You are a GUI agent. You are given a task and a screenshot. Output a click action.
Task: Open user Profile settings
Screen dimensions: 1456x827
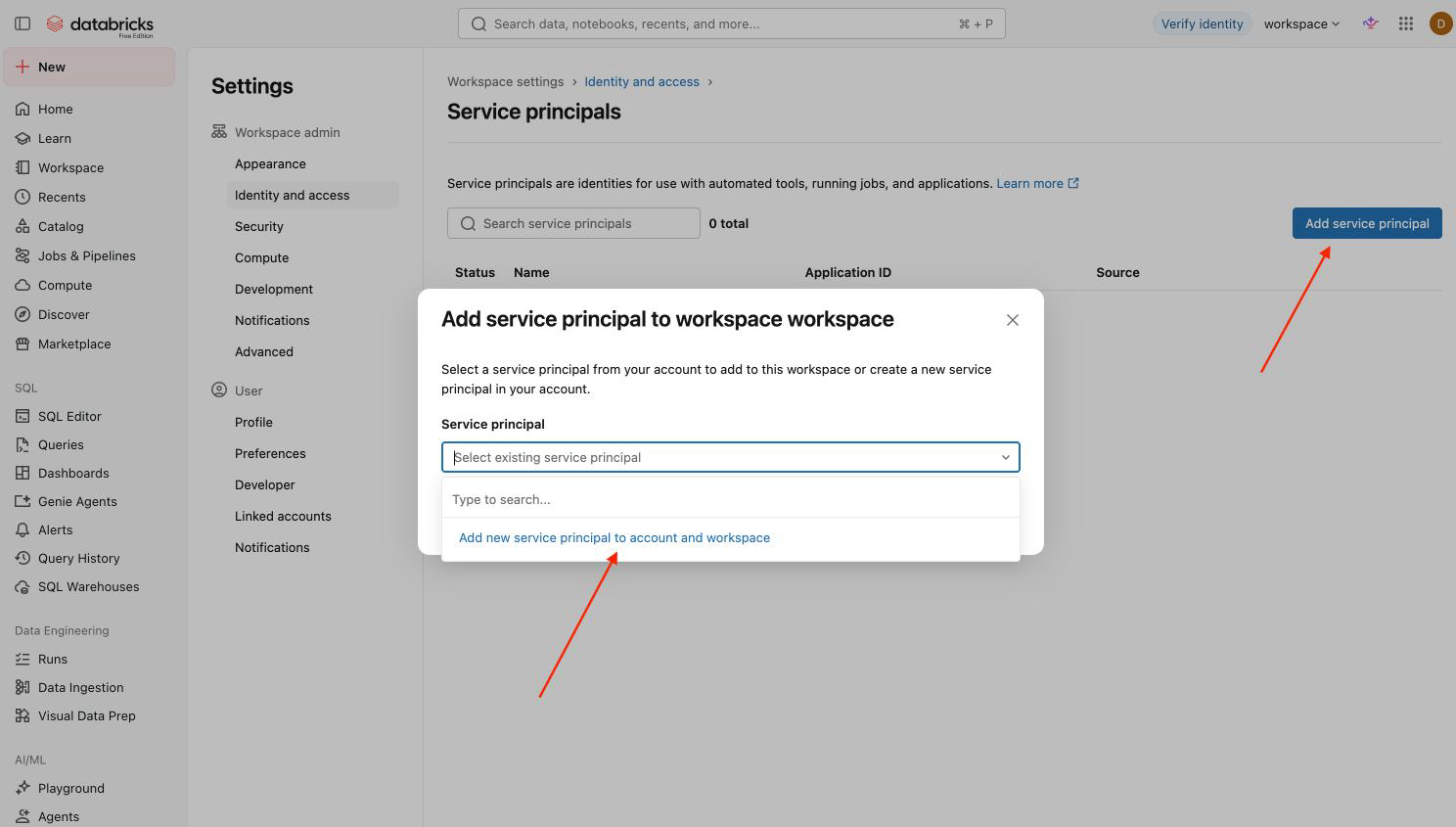coord(253,422)
